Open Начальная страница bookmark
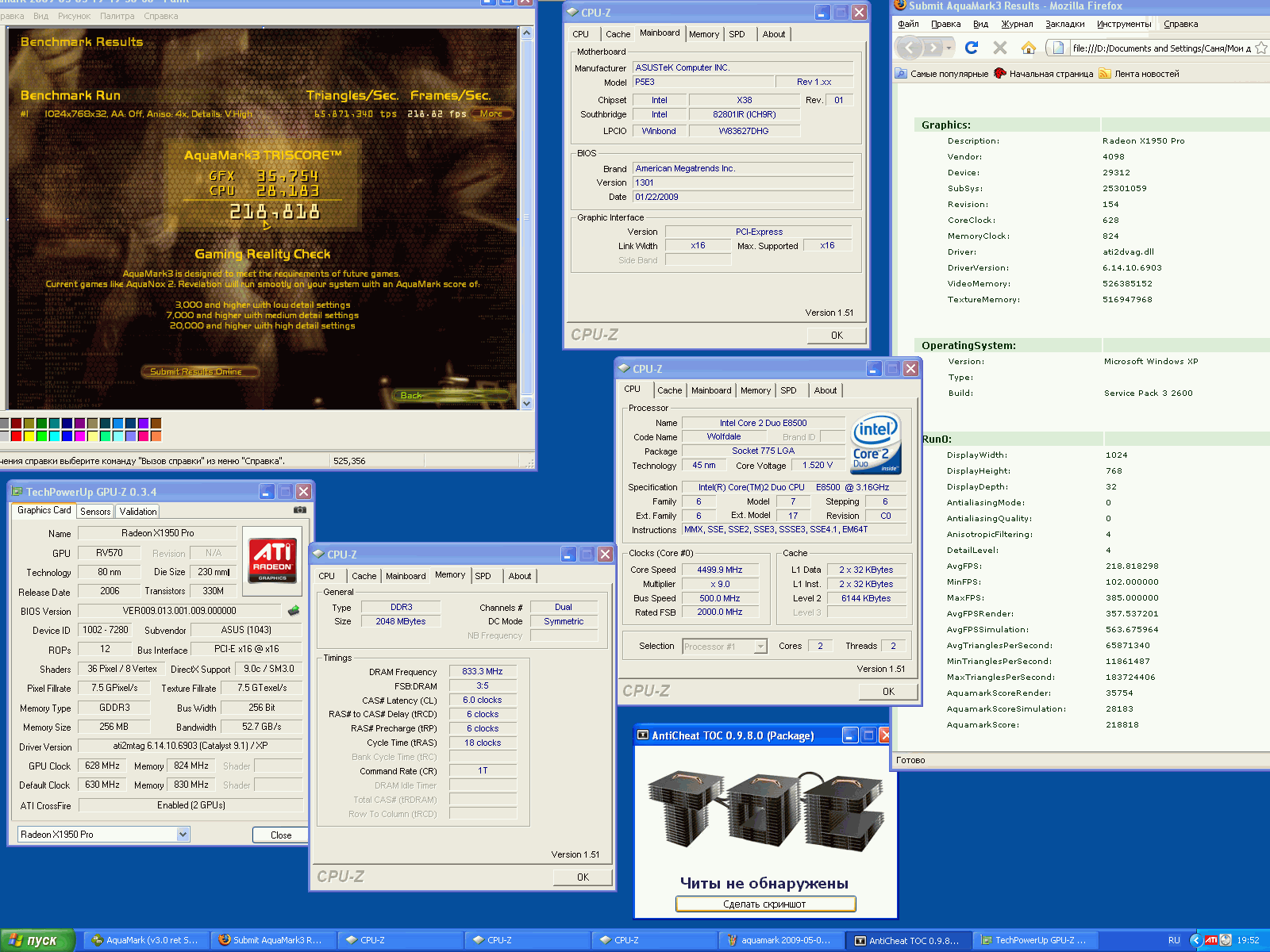This screenshot has height=952, width=1270. [x=1044, y=74]
